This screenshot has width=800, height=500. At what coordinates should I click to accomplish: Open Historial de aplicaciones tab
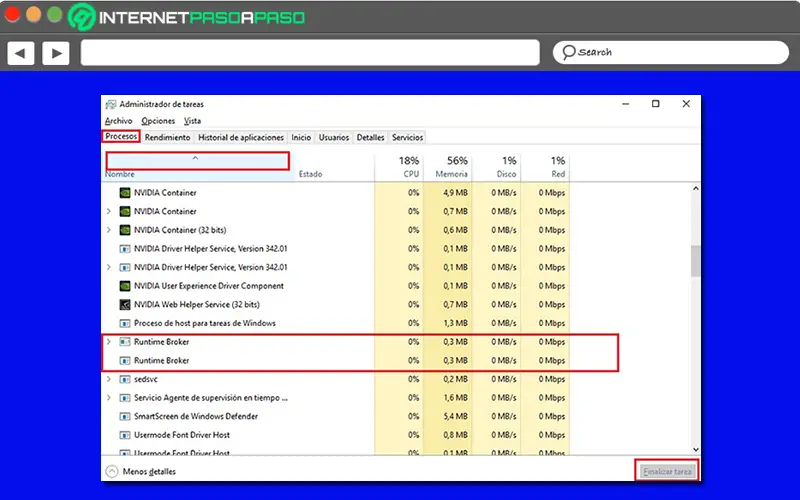click(x=241, y=137)
